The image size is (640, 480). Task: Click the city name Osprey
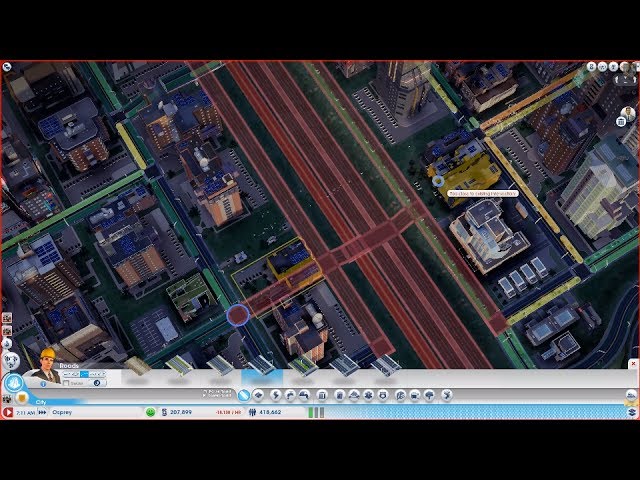click(62, 412)
